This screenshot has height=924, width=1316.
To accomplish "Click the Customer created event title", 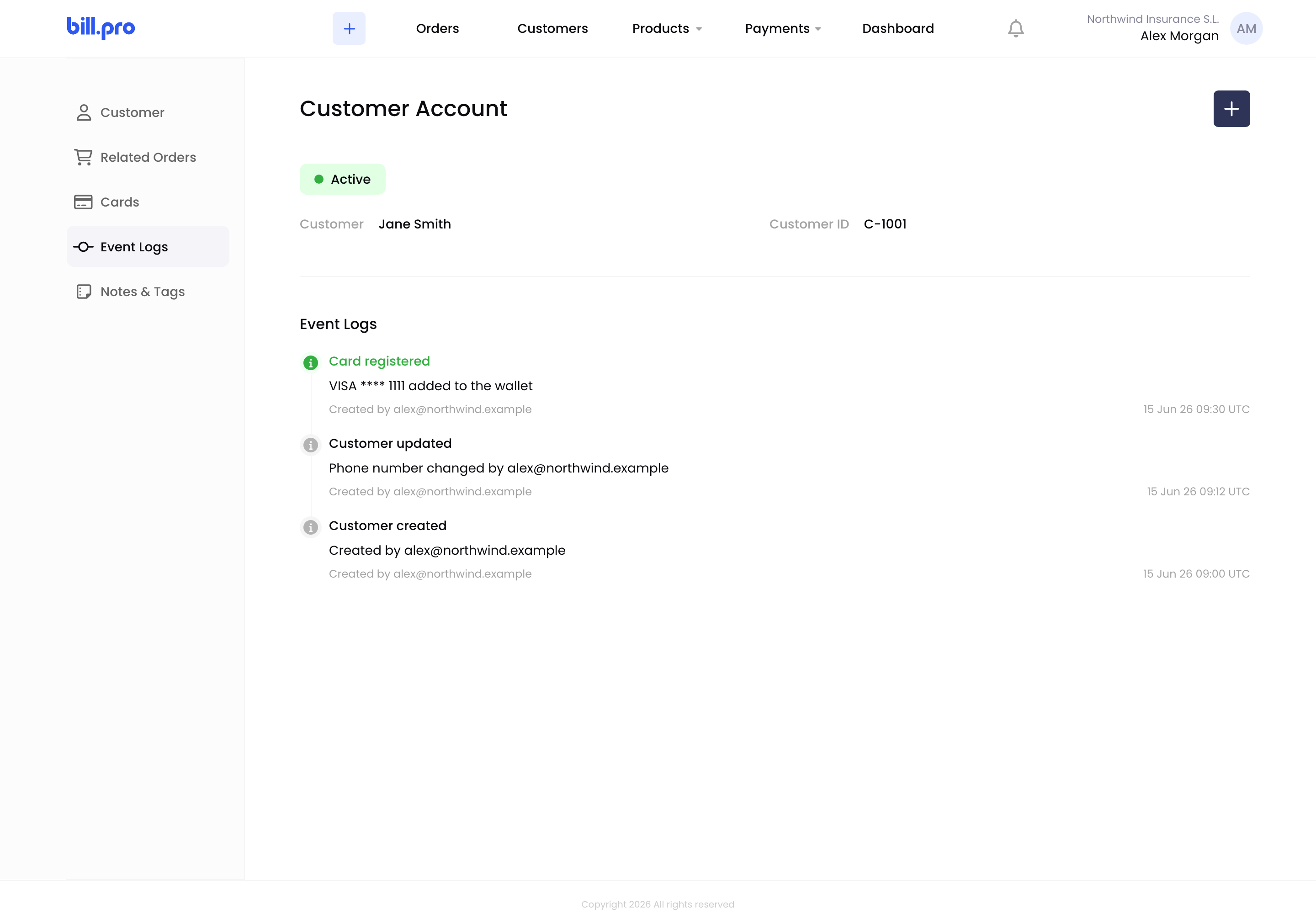I will (387, 526).
